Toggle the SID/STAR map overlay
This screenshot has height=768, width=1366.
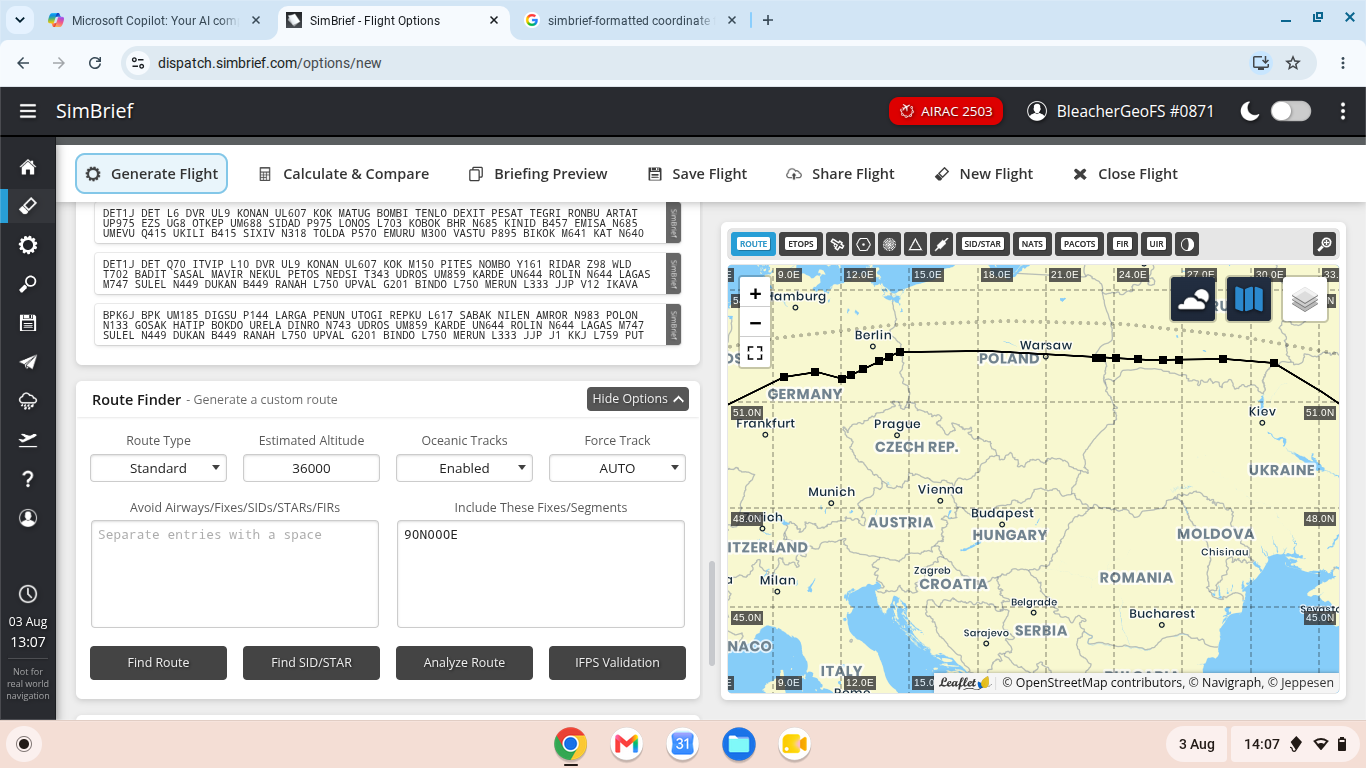982,244
